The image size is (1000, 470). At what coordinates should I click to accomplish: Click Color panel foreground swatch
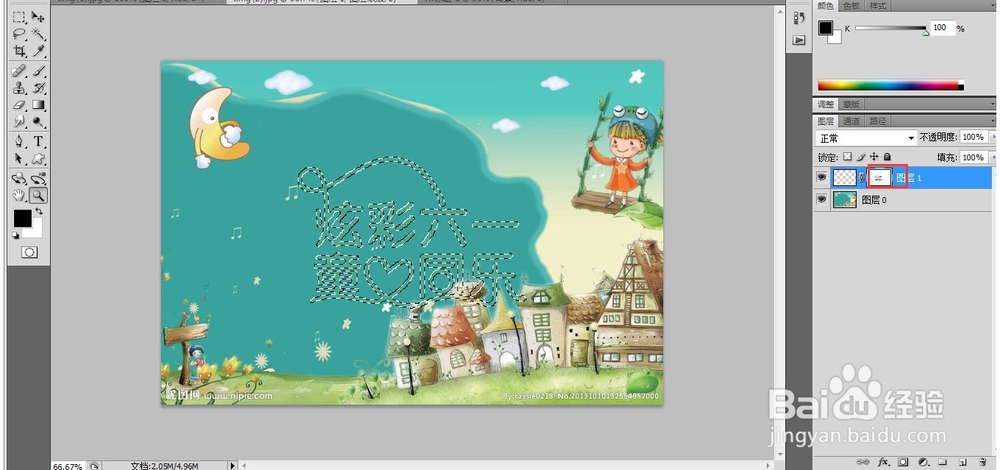point(826,28)
